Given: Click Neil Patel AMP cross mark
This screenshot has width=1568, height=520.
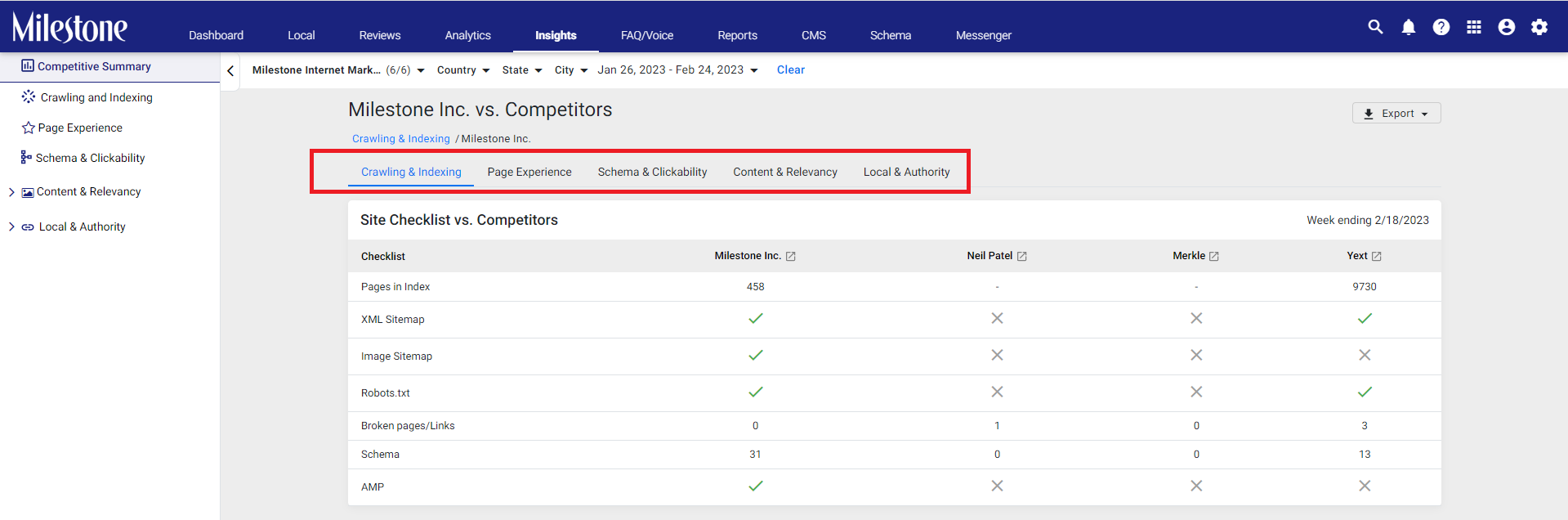Looking at the screenshot, I should [997, 486].
